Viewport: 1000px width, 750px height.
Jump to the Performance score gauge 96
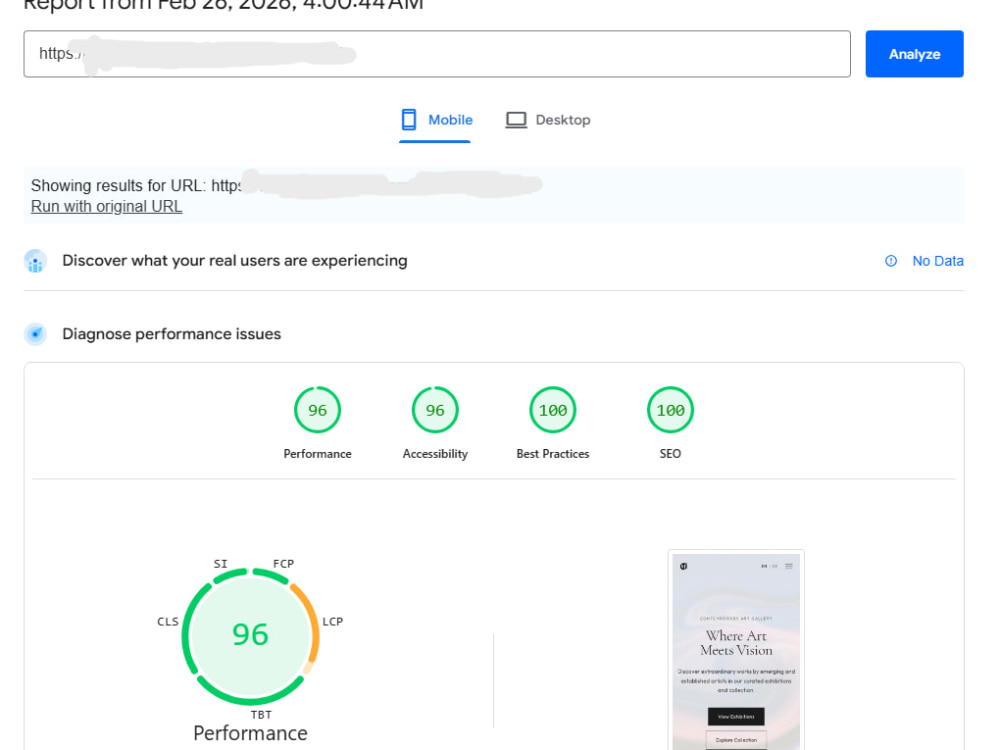[318, 410]
